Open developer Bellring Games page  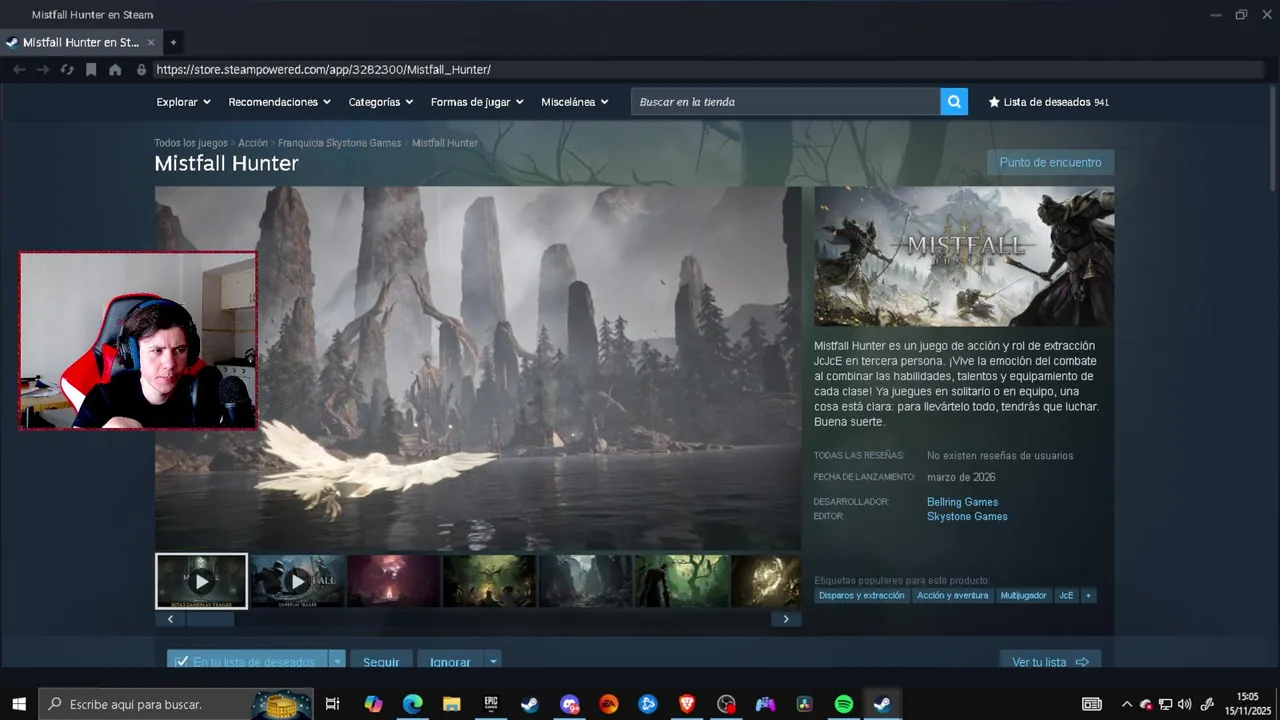[962, 502]
